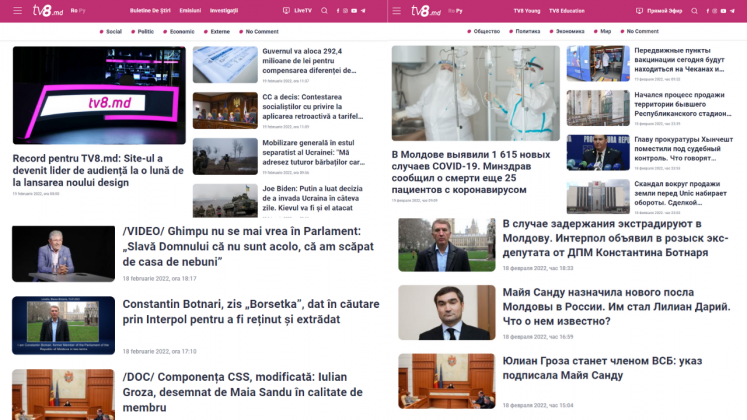Open 'Интерпол объявил в розыск' headline

pos(616,238)
